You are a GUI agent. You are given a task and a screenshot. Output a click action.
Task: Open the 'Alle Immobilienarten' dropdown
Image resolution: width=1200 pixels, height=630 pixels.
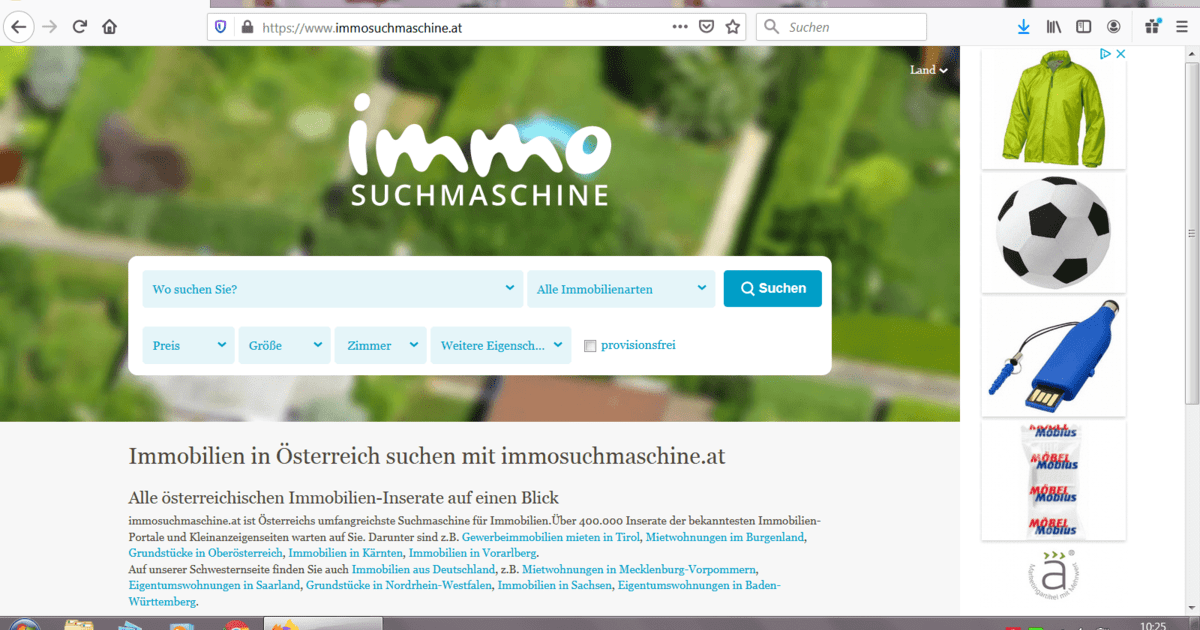621,289
